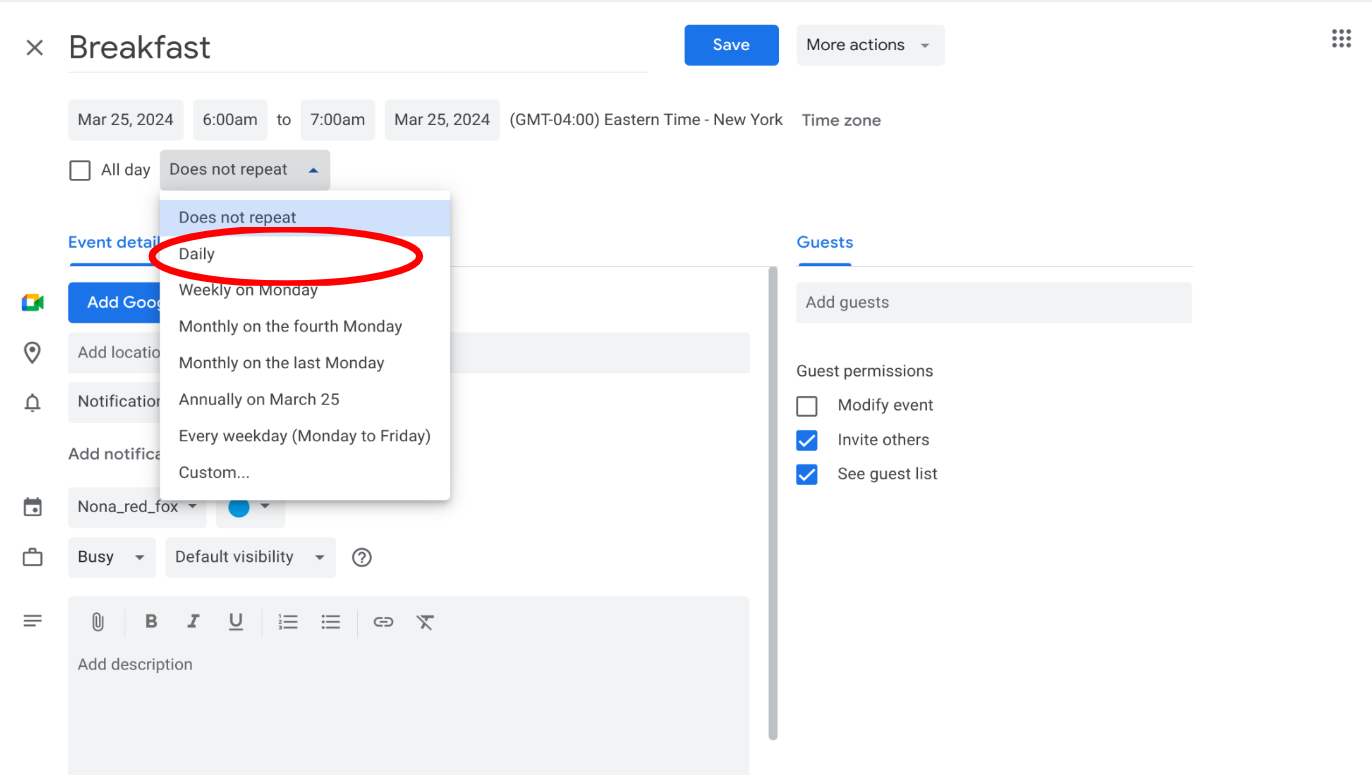Uncheck Invite others permission
Viewport: 1372px width, 775px height.
click(807, 440)
